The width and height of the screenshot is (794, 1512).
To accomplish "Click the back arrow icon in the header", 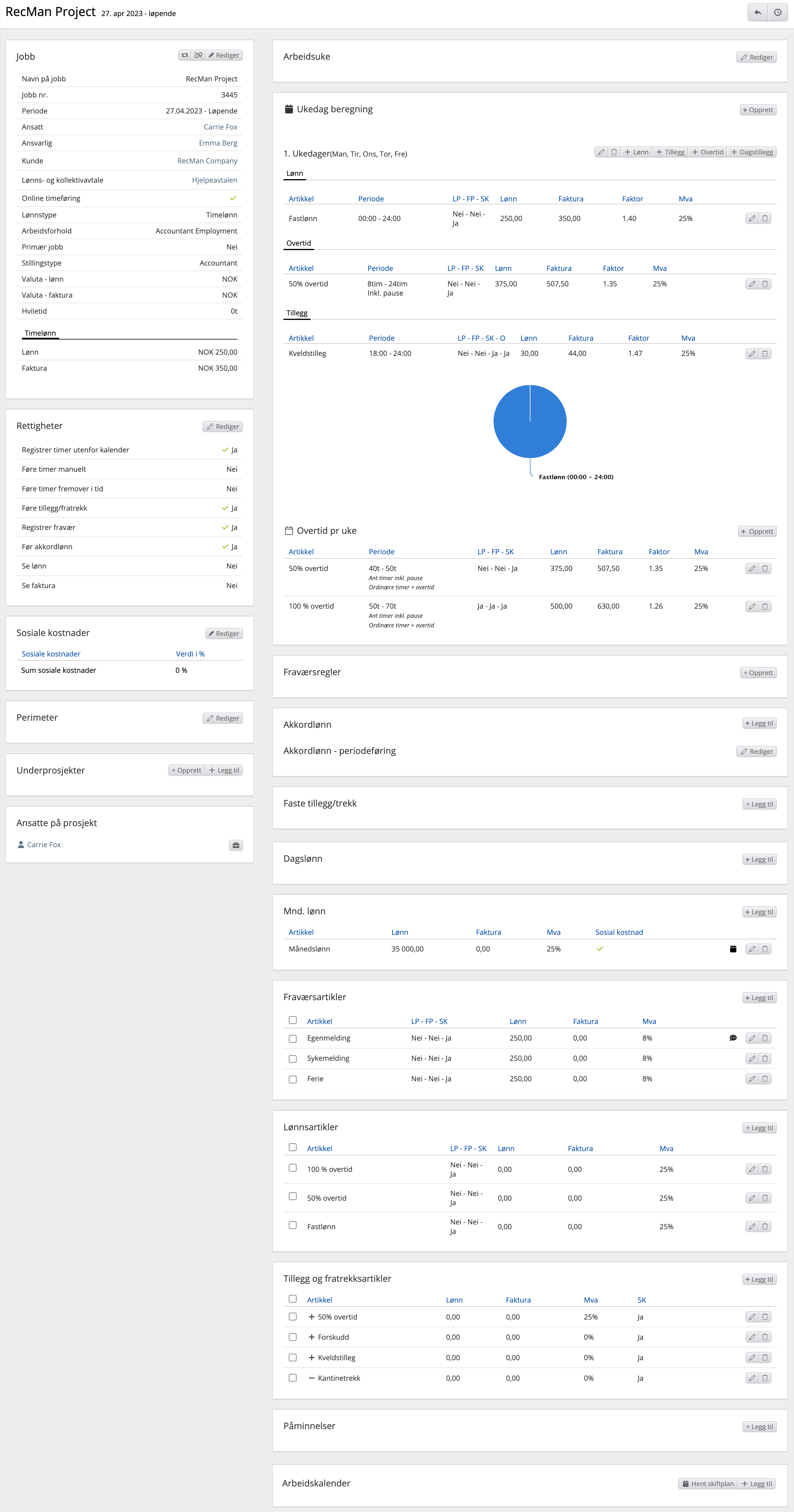I will [x=757, y=12].
